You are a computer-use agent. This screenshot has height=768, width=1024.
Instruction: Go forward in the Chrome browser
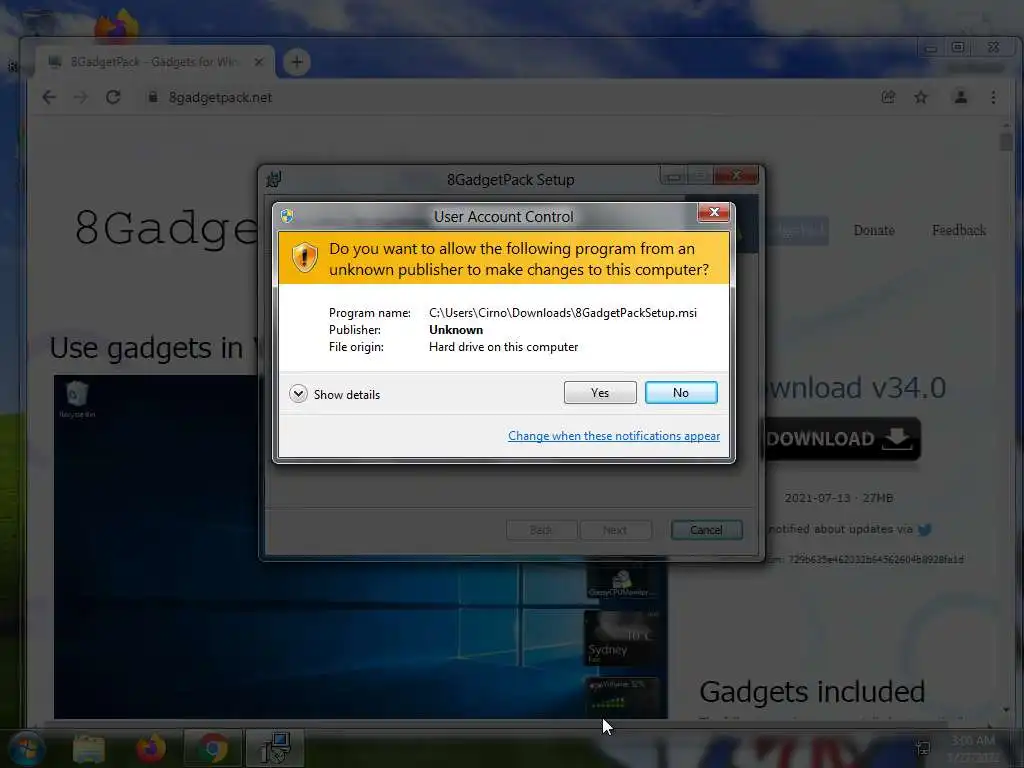[80, 97]
